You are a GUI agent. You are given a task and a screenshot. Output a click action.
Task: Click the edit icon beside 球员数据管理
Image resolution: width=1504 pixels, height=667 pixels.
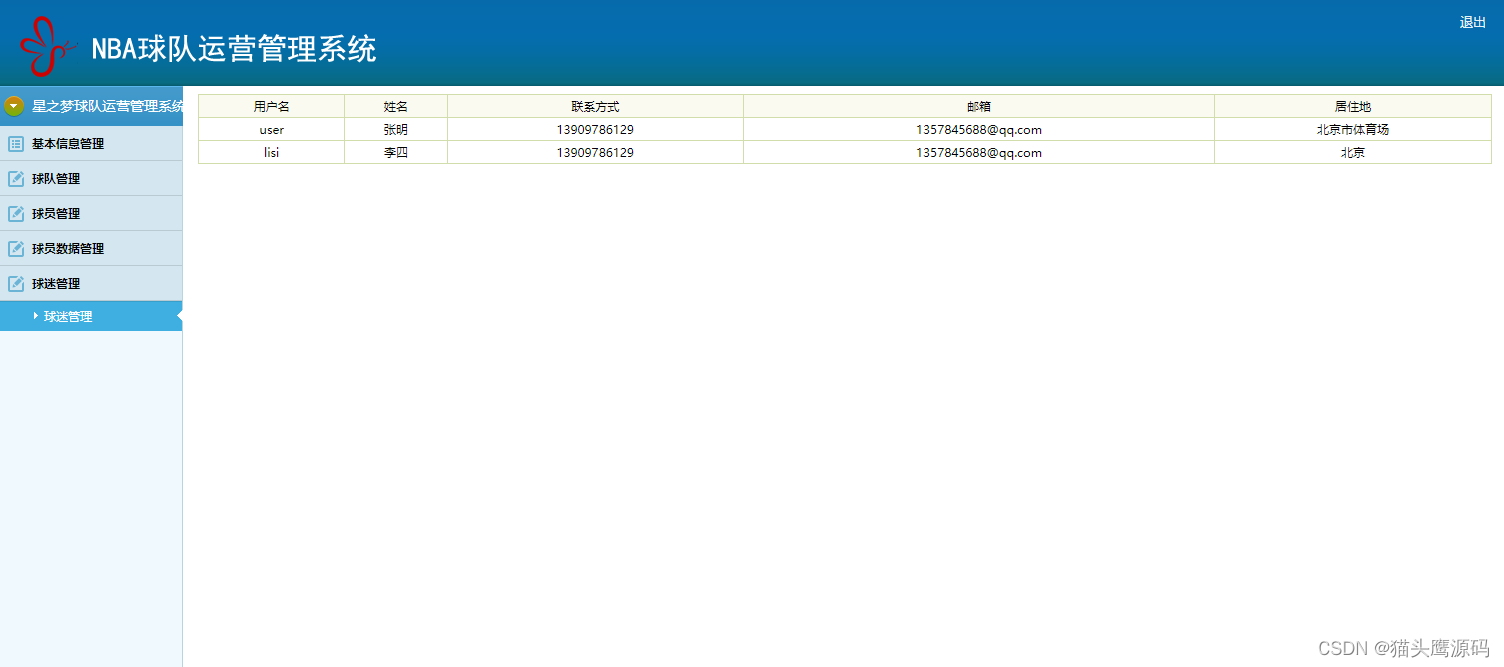(16, 249)
